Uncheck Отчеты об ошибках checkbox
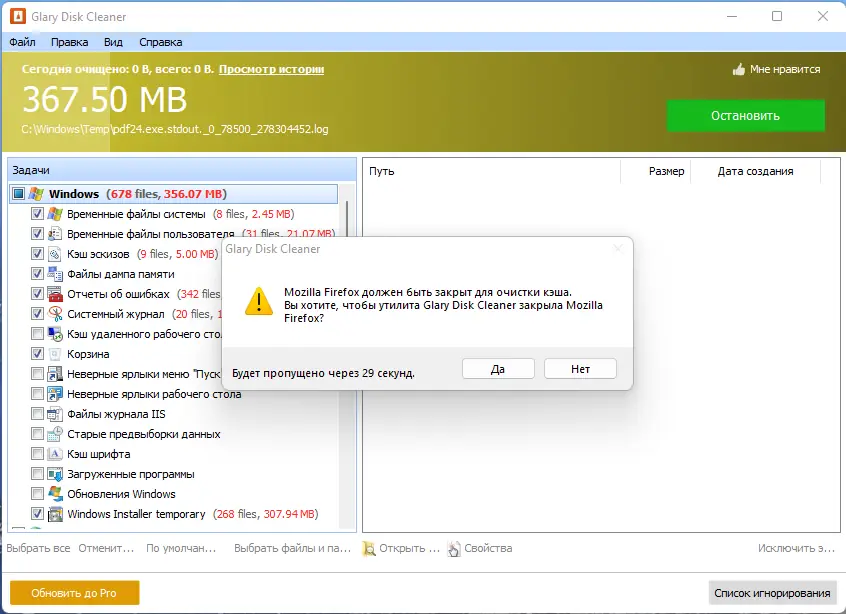The image size is (846, 614). click(x=37, y=294)
